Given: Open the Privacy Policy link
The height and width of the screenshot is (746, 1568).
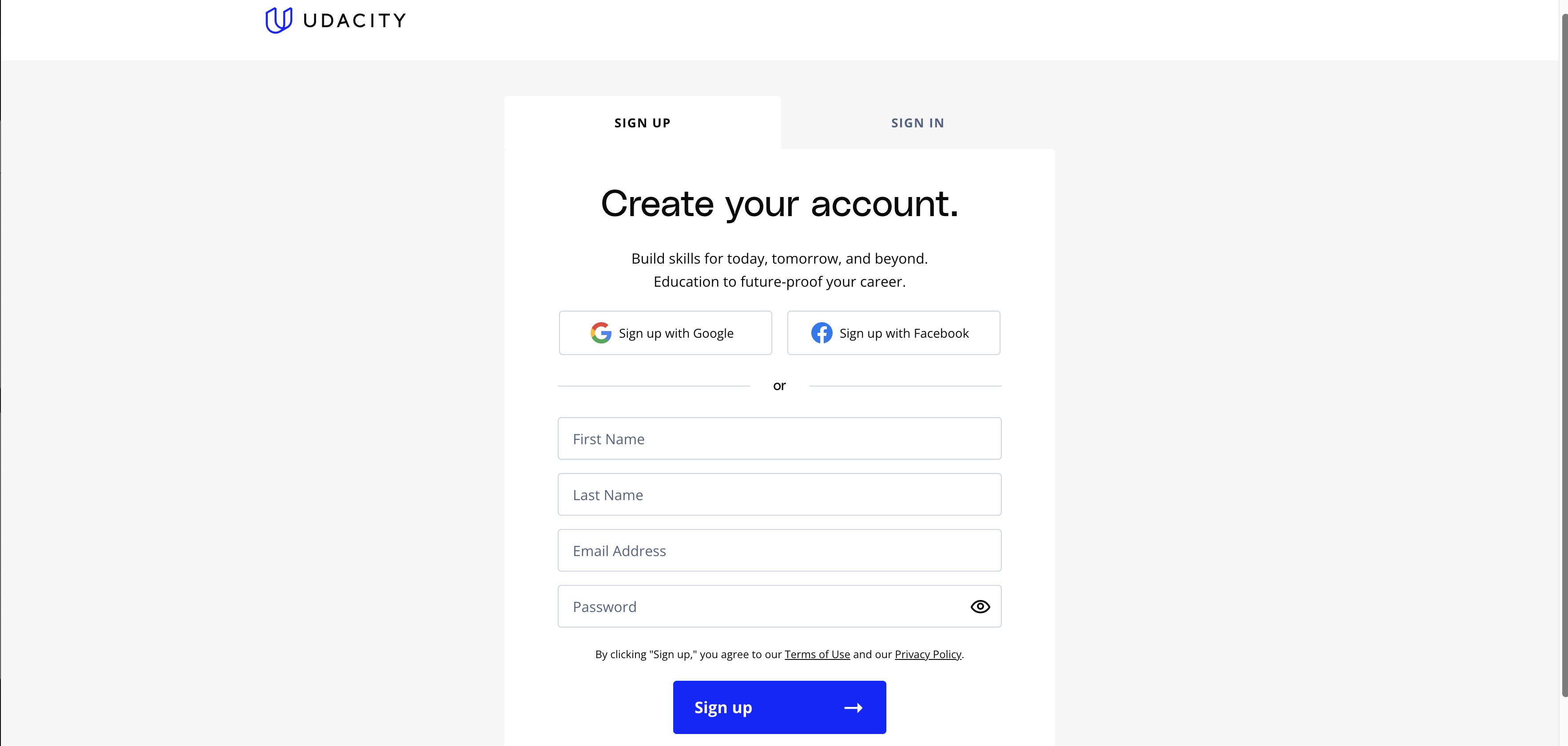Looking at the screenshot, I should pyautogui.click(x=928, y=655).
